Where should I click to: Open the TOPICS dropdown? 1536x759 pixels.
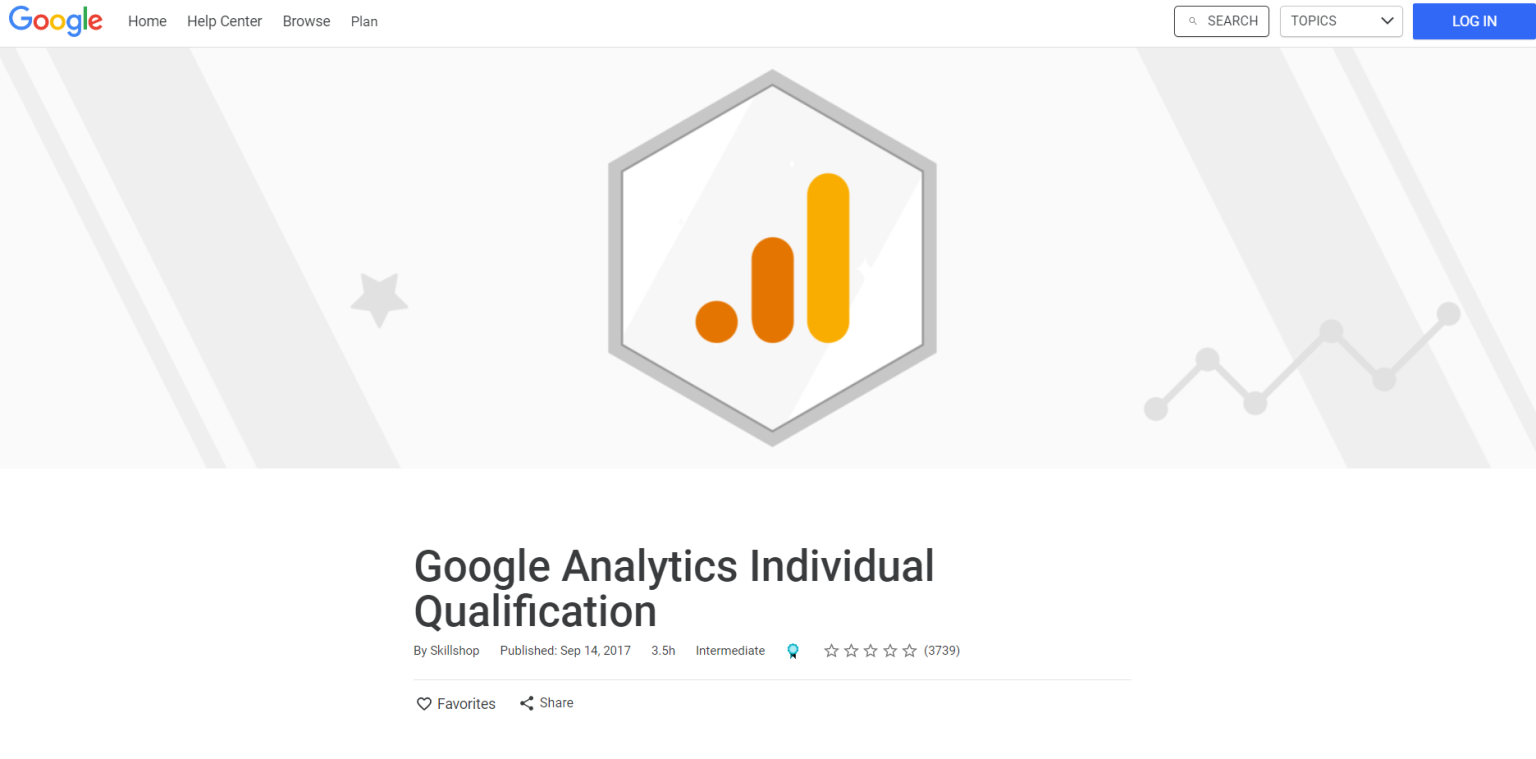pyautogui.click(x=1341, y=20)
